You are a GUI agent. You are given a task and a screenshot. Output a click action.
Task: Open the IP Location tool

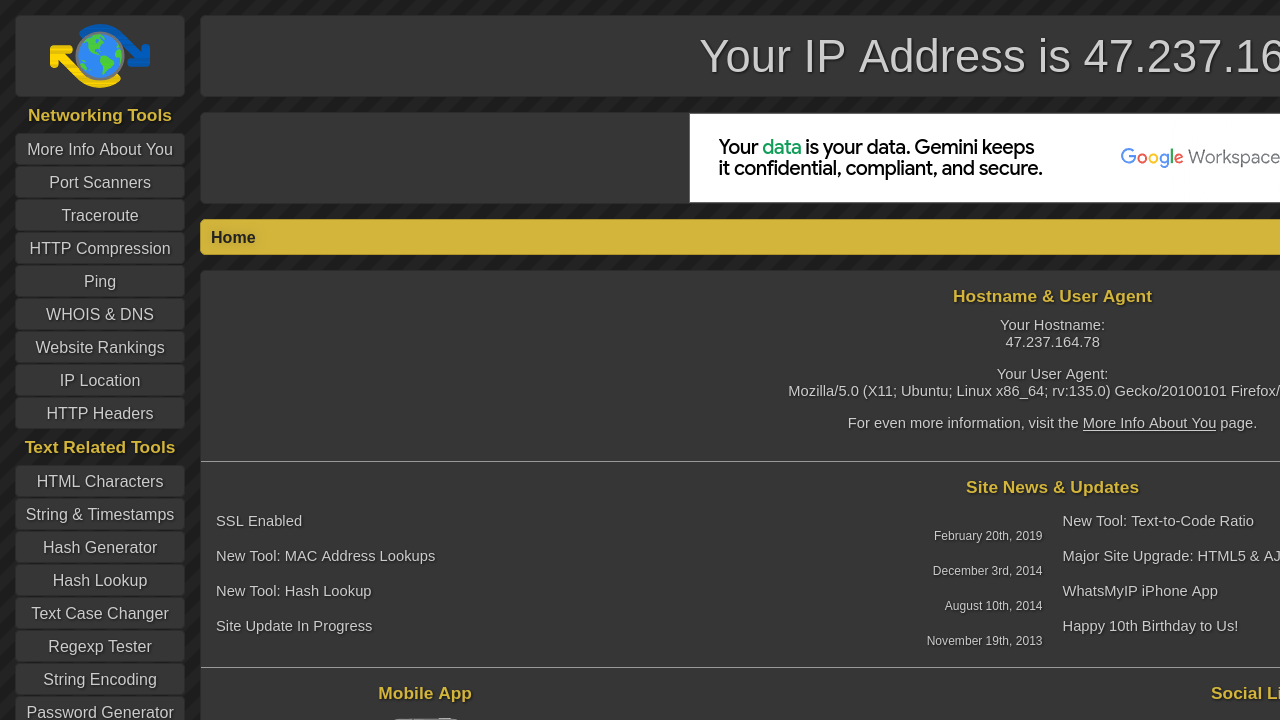tap(100, 380)
